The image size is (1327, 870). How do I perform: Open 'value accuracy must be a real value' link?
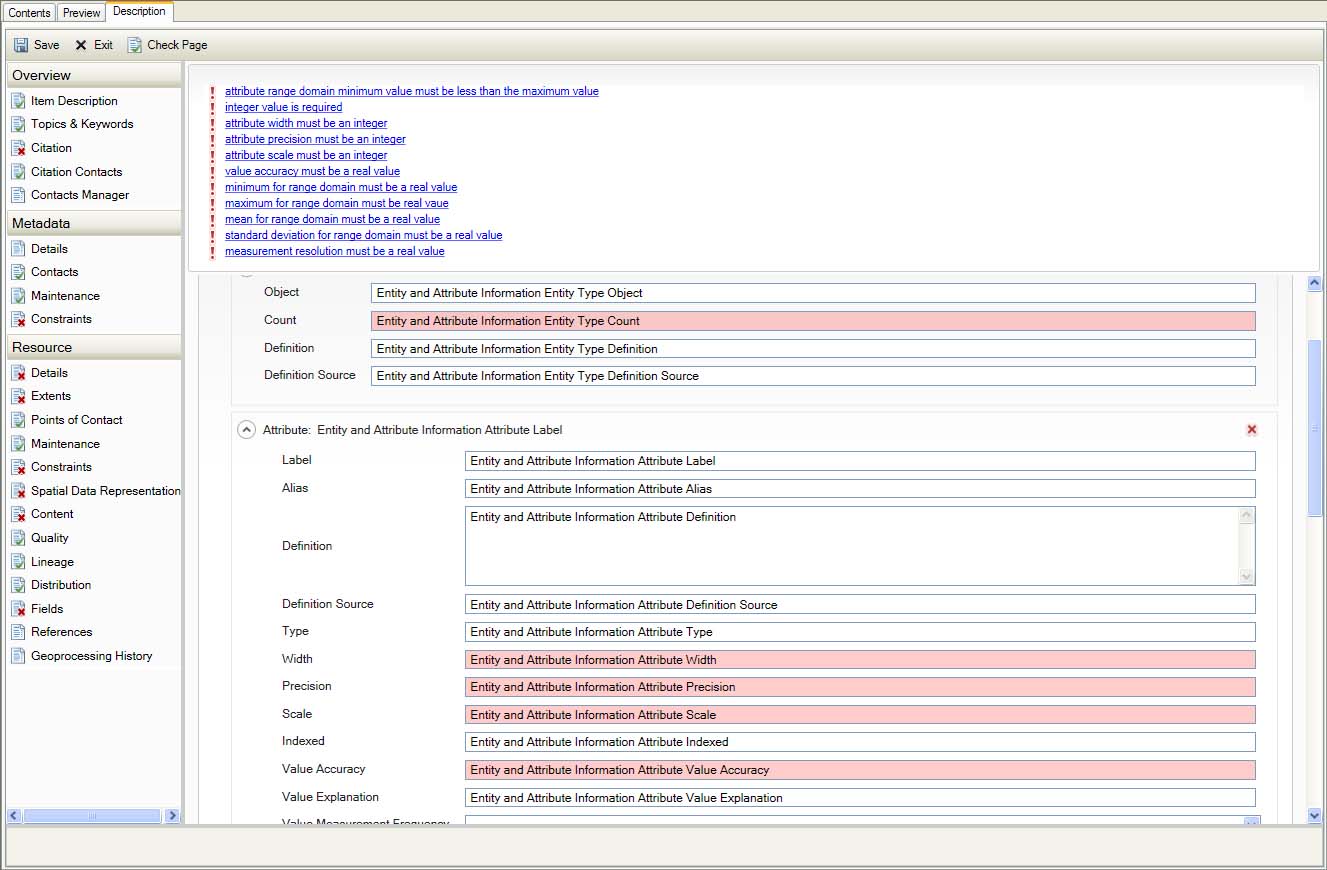click(x=312, y=171)
